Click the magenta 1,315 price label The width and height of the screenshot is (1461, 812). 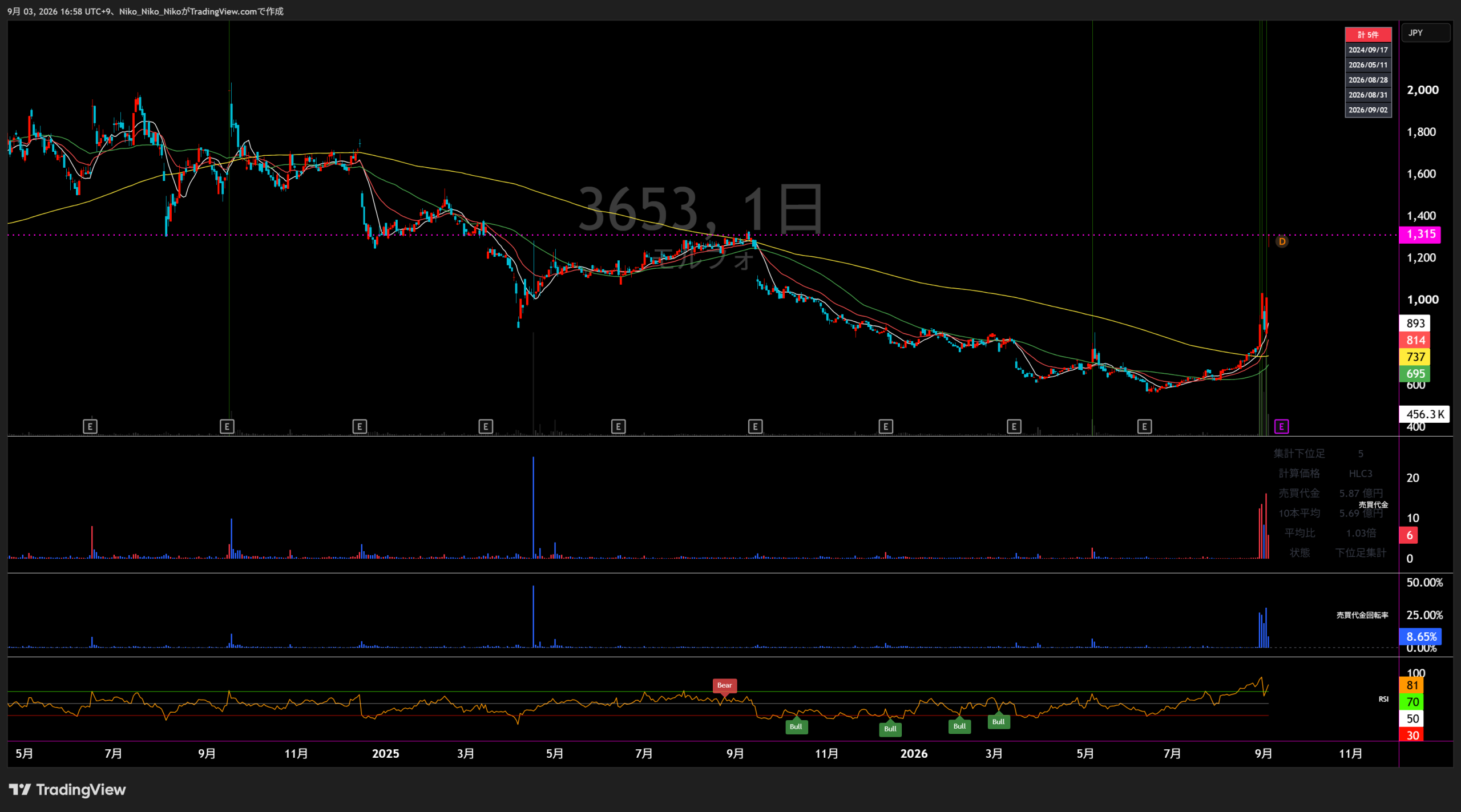1420,235
